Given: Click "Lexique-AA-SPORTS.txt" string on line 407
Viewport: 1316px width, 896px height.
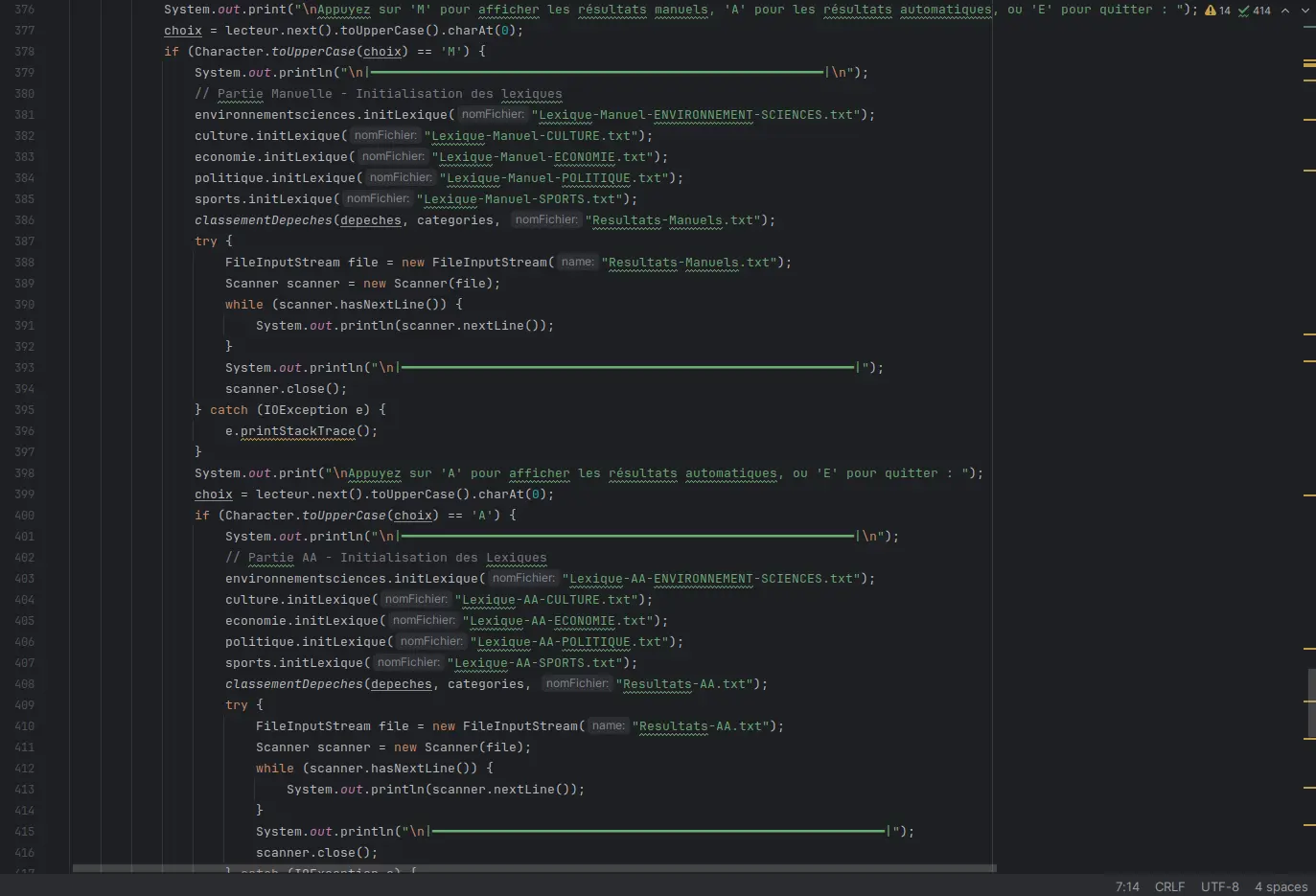Looking at the screenshot, I should (x=534, y=663).
